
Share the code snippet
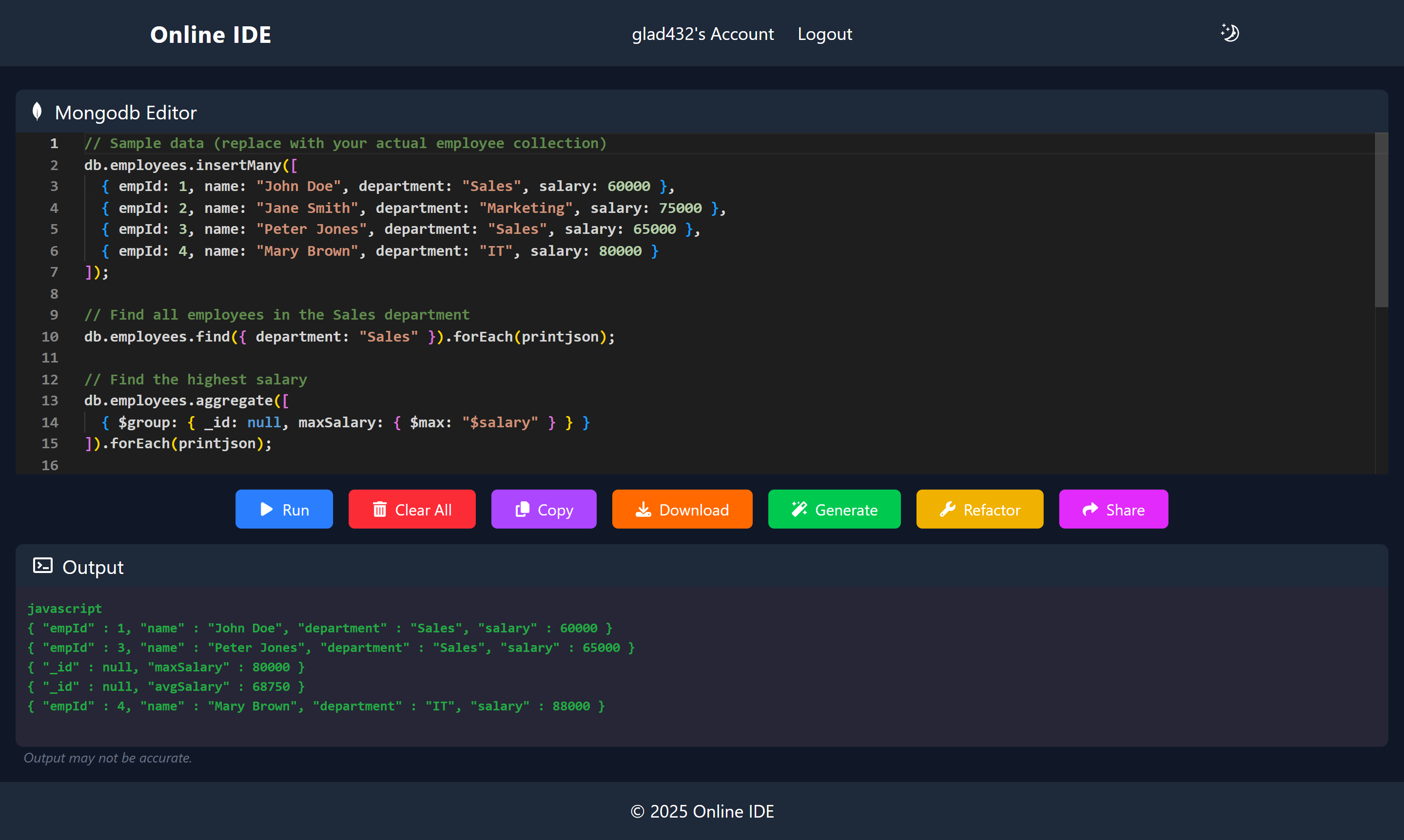(1113, 509)
